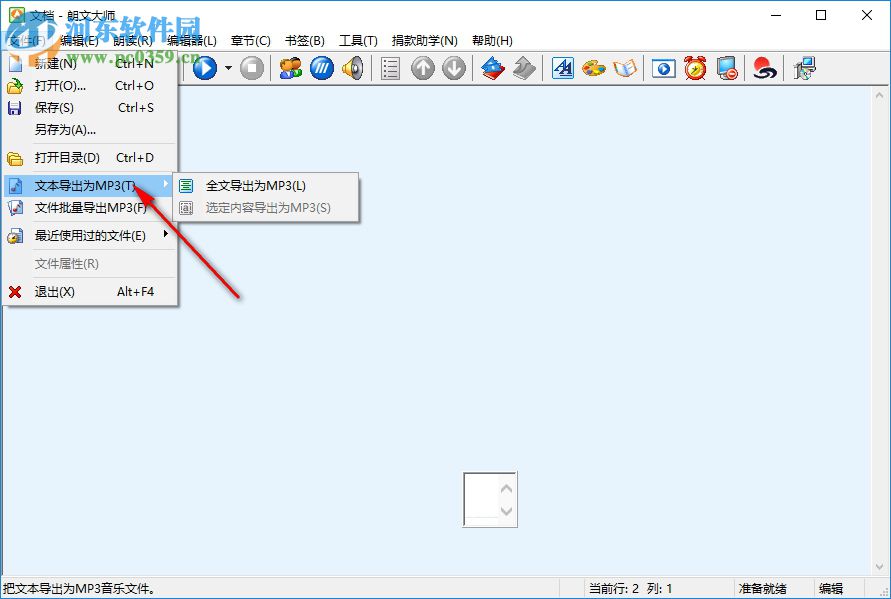
Task: Choose 打开目录(D) menu entry
Action: pos(90,158)
